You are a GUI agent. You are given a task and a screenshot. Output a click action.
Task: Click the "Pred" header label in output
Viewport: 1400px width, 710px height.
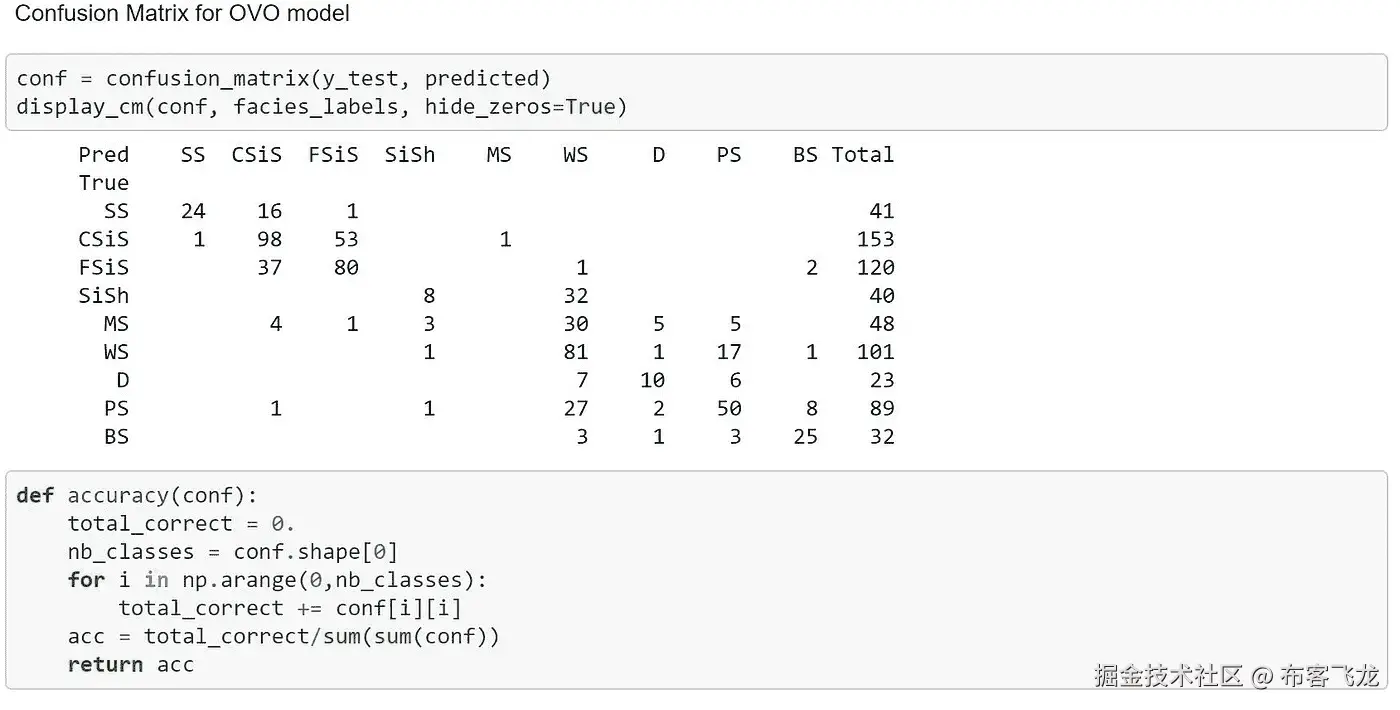point(103,154)
